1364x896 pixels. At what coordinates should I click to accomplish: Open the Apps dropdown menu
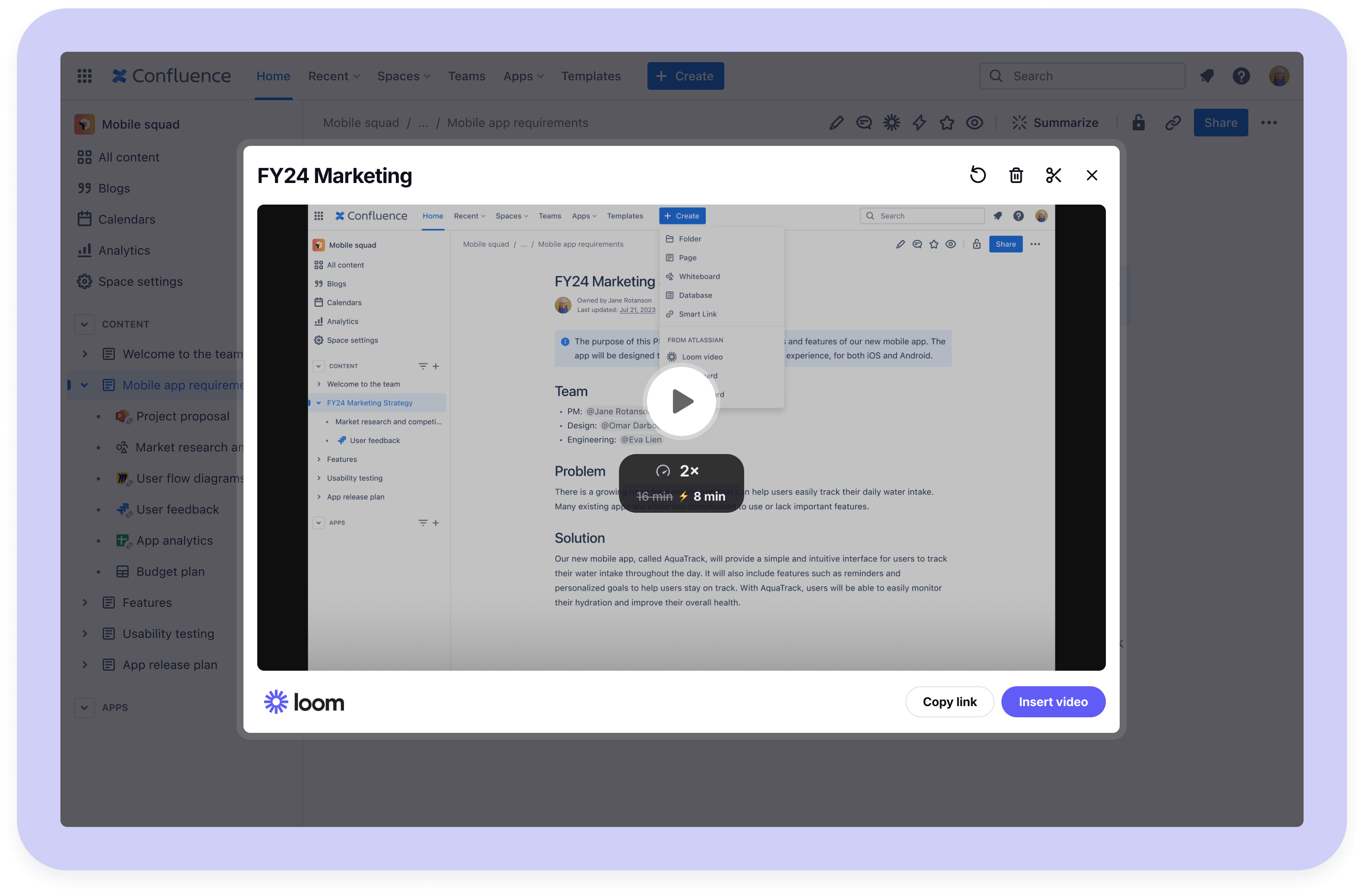point(521,76)
